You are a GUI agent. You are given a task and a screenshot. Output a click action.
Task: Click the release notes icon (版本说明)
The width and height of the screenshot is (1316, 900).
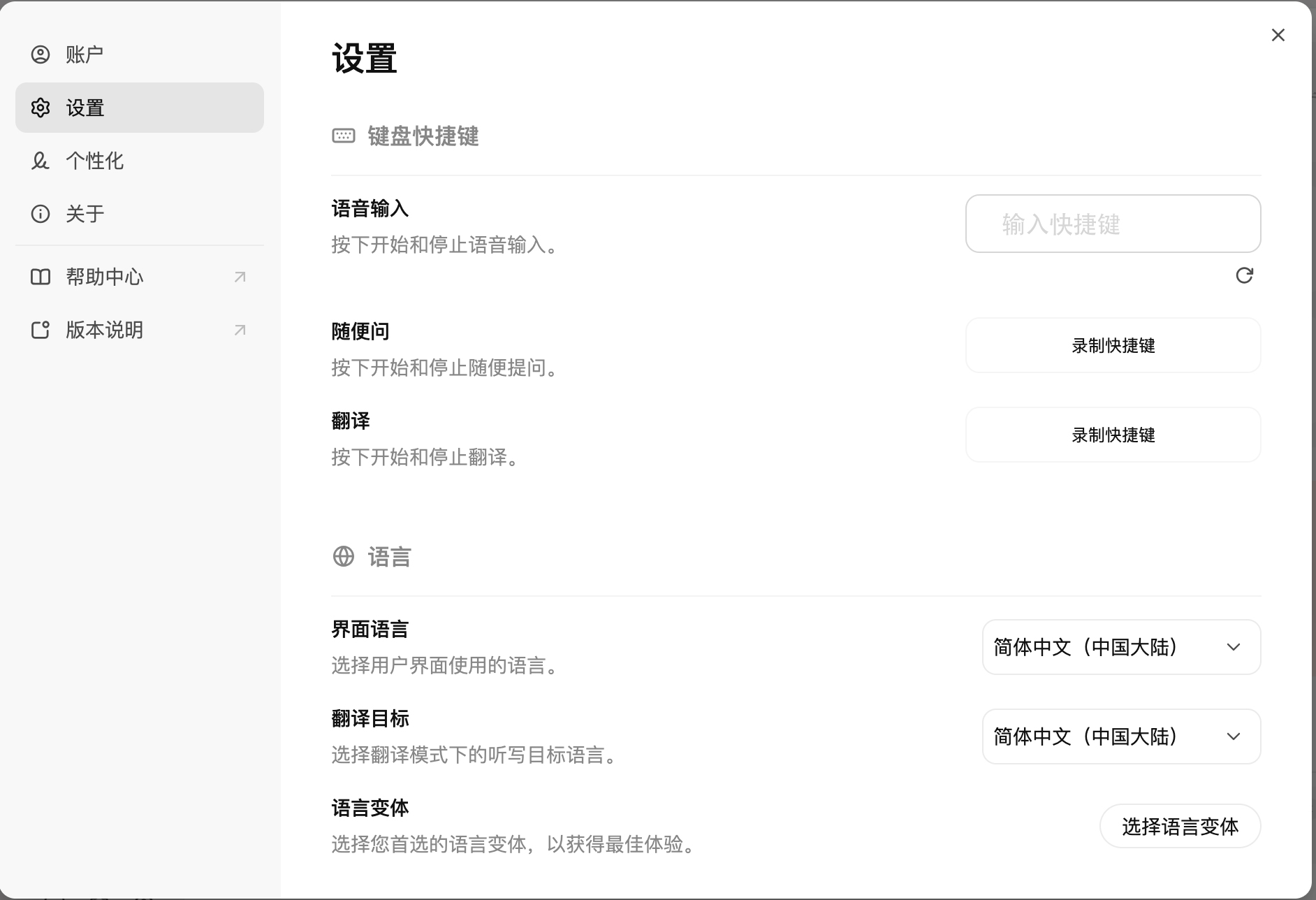point(41,330)
